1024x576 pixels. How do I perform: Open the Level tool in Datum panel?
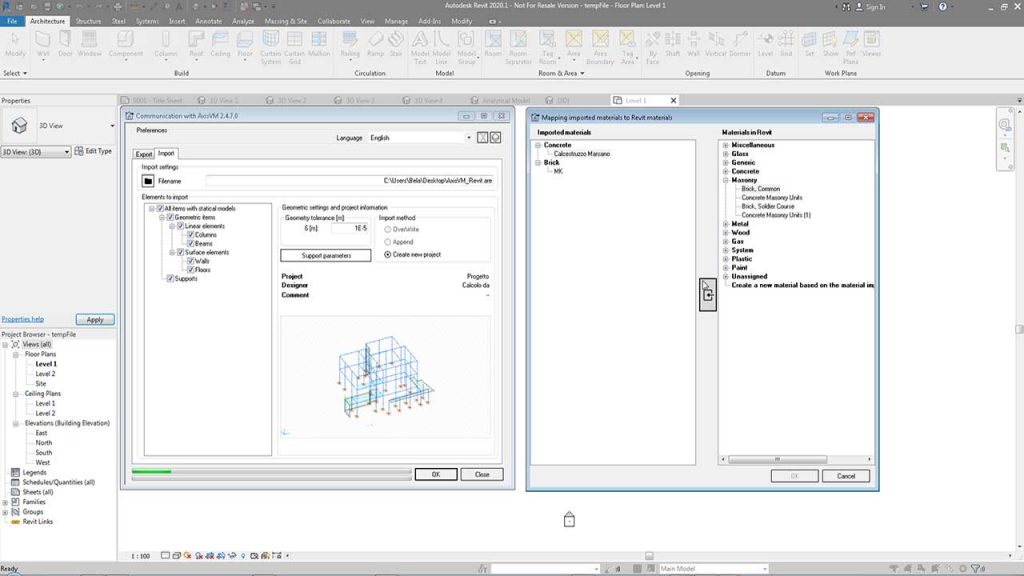click(x=766, y=45)
